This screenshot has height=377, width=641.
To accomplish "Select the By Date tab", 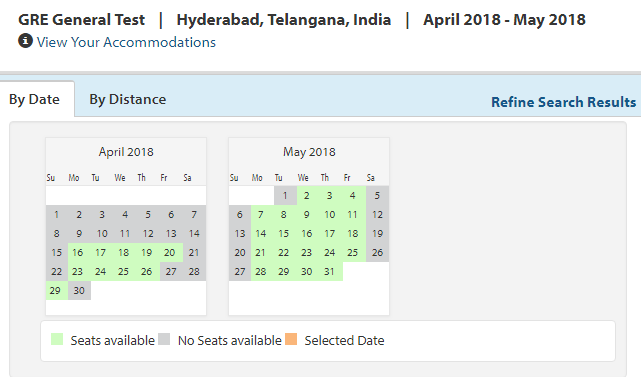I will point(34,99).
